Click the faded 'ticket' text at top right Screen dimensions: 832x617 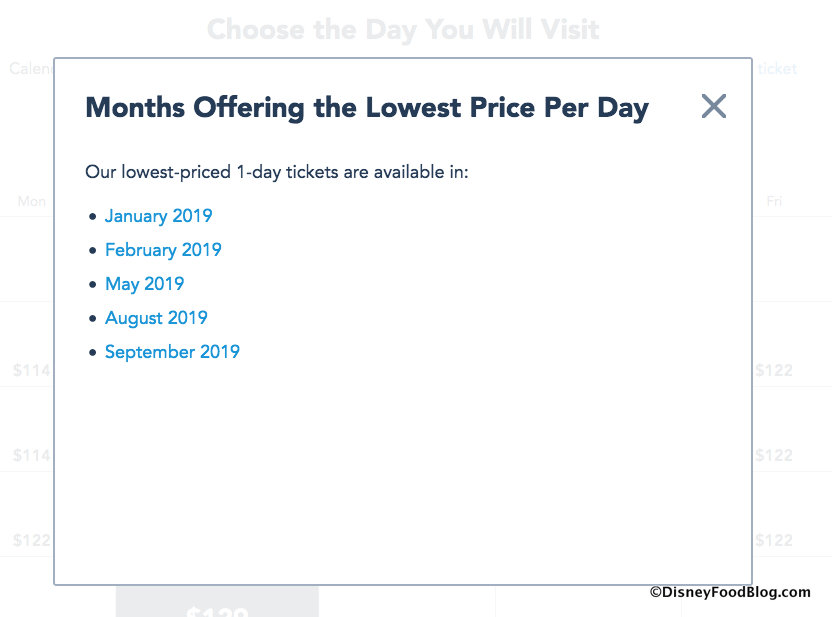click(777, 69)
